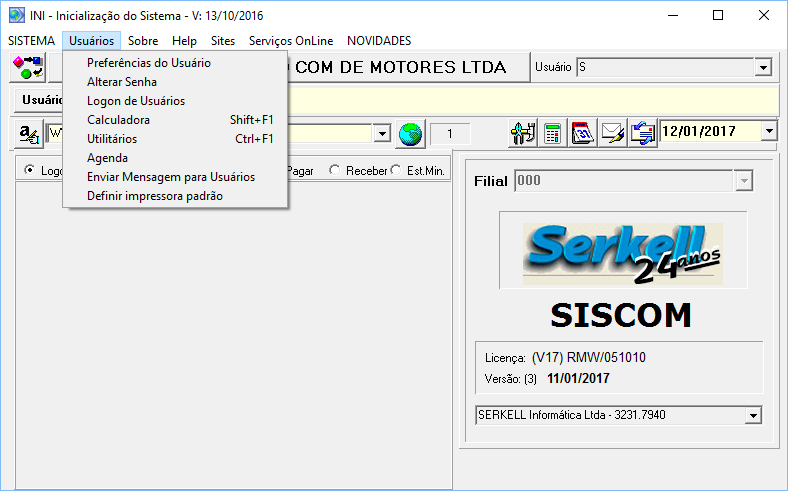Expand the Filial 000 dropdown arrow
Screen dimensions: 788x491
[x=744, y=181]
